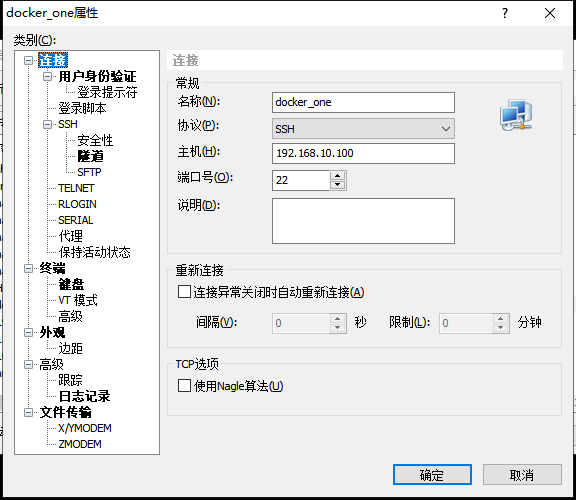Image resolution: width=576 pixels, height=500 pixels.
Task: Collapse the 用户身份验证 tree node
Action: (x=47, y=76)
